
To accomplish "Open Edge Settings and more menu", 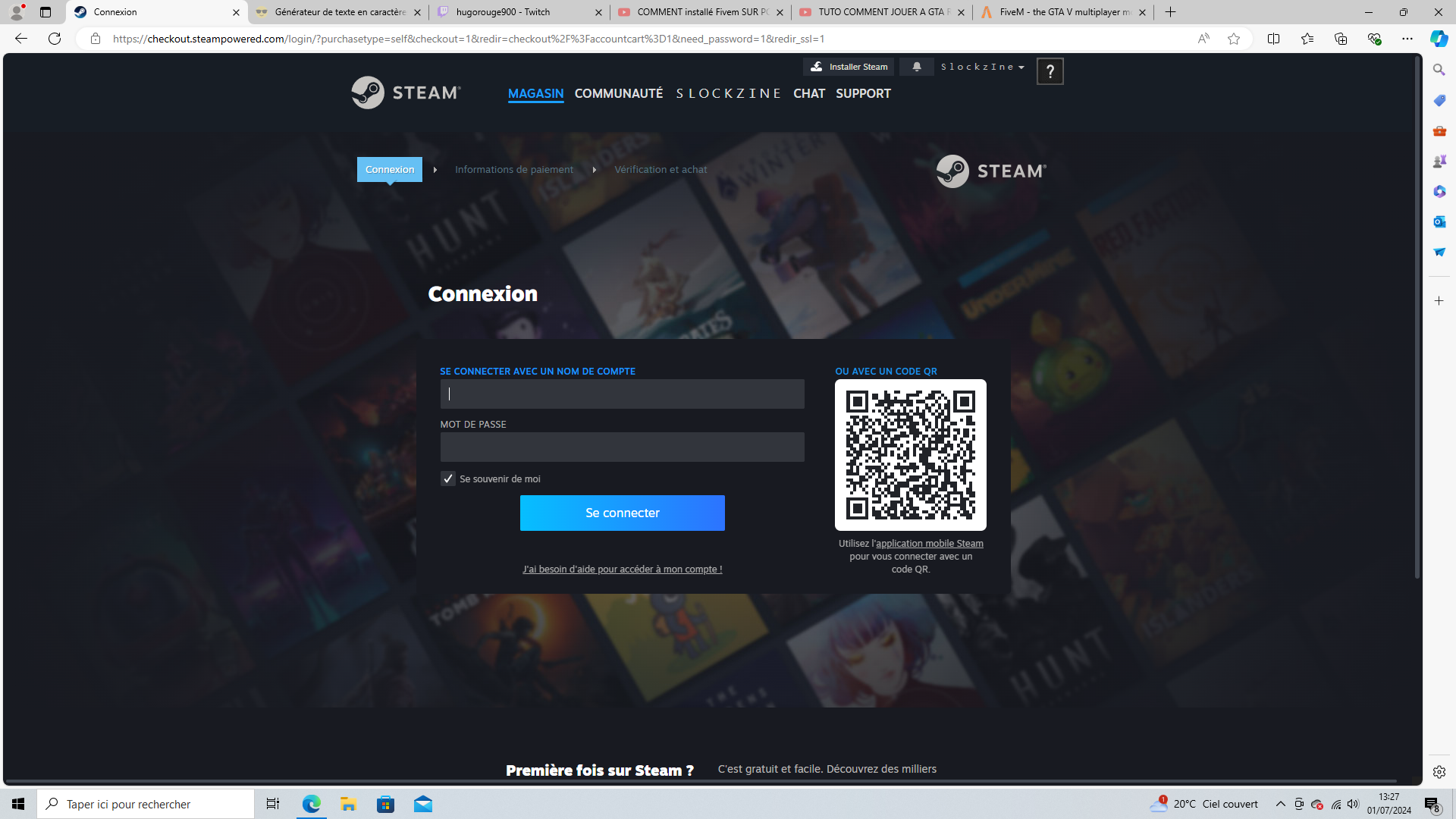I will tap(1407, 39).
